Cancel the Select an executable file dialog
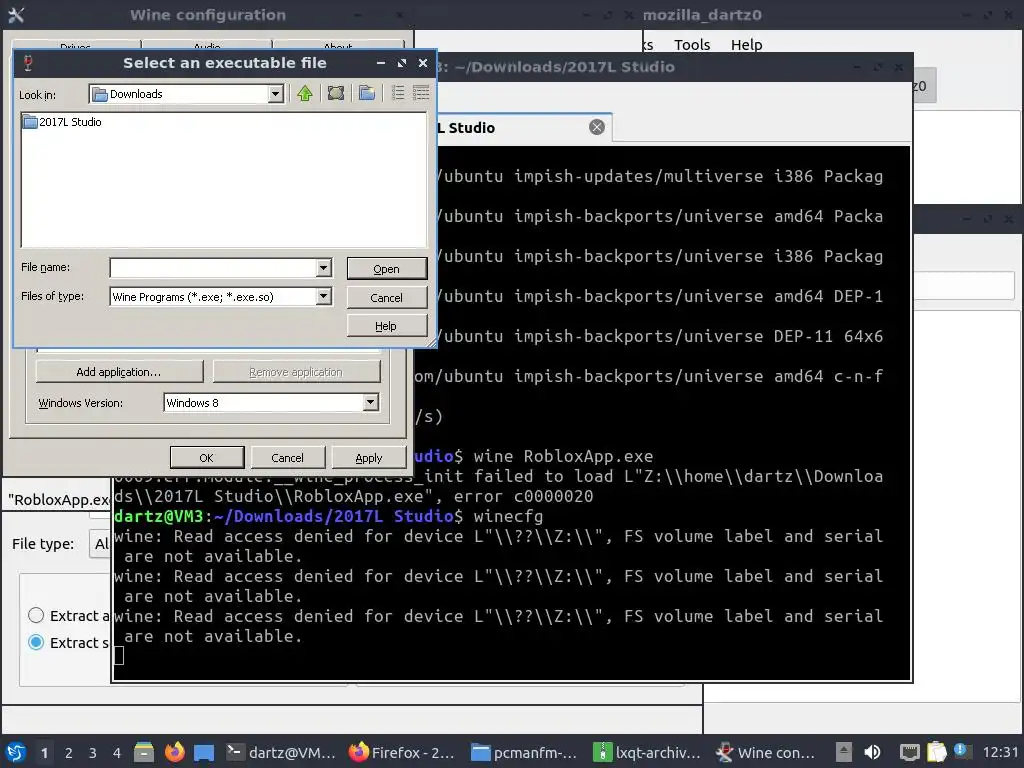 pyautogui.click(x=387, y=298)
